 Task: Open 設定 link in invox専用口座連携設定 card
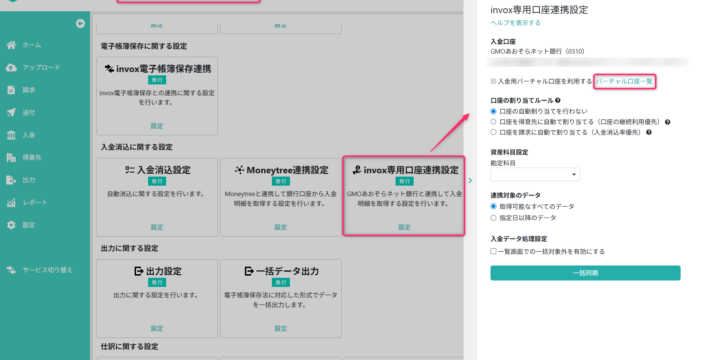(405, 227)
